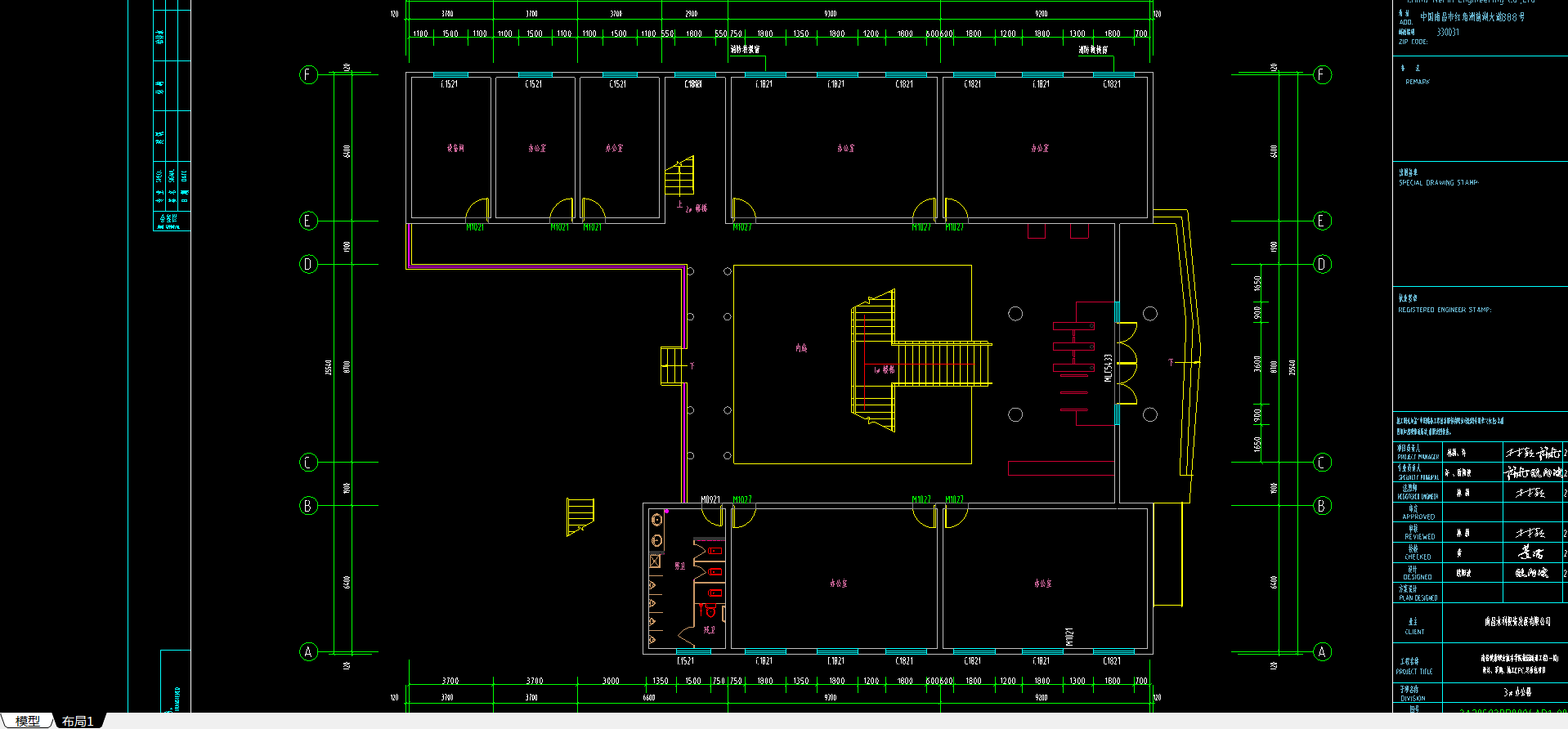Select the square floor drain symbol in washroom
This screenshot has width=1568, height=729.
click(655, 561)
